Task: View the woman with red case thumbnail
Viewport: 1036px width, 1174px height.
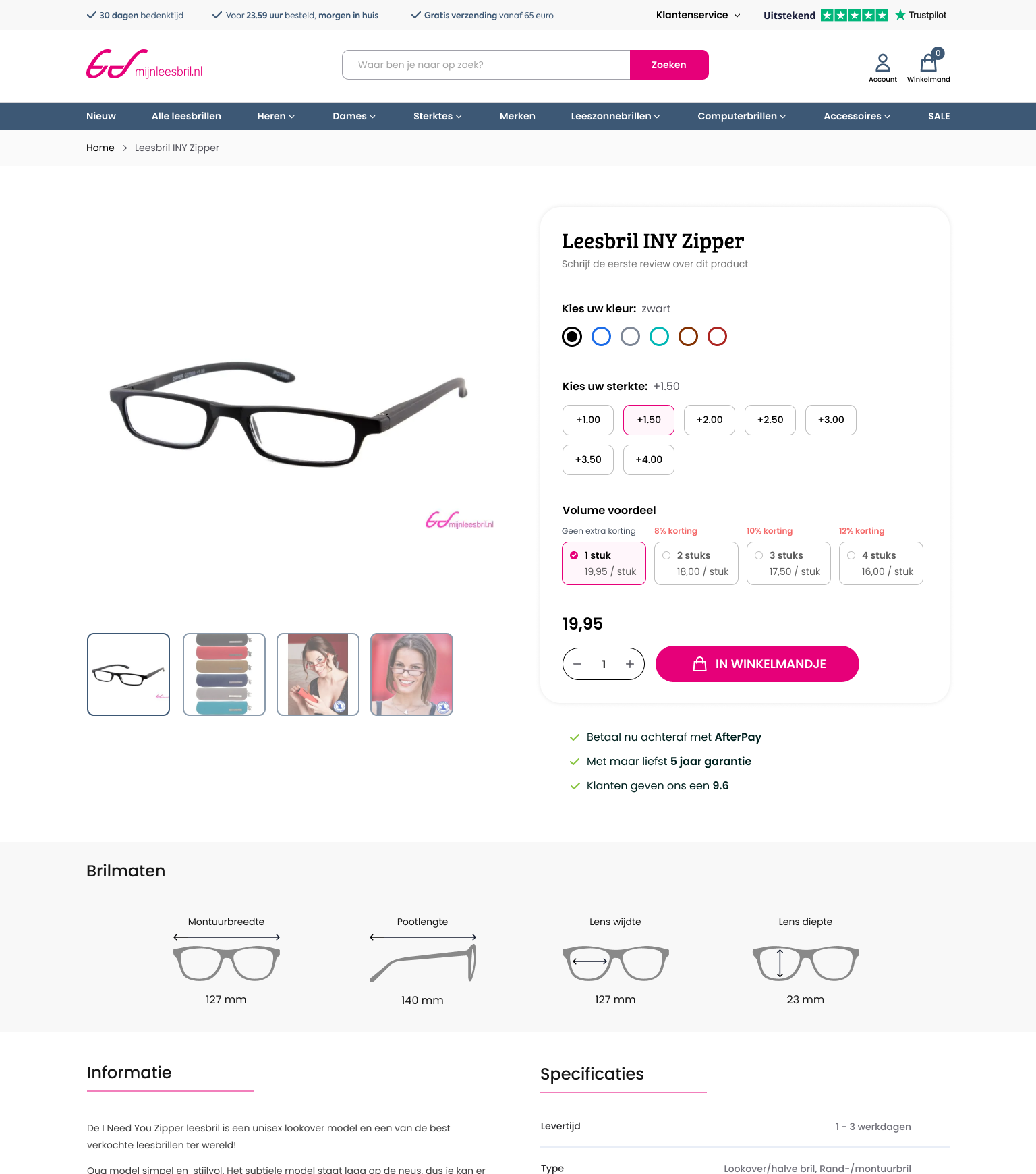Action: tap(318, 674)
